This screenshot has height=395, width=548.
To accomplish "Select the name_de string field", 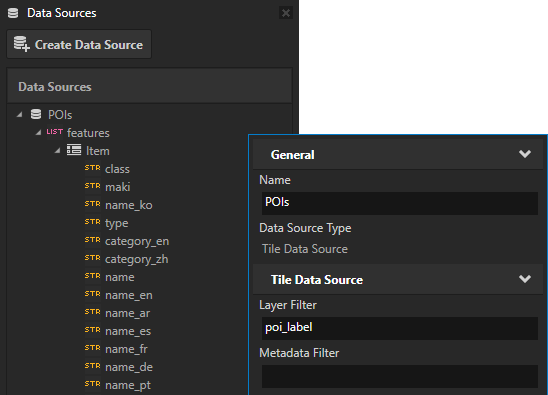I will click(129, 367).
